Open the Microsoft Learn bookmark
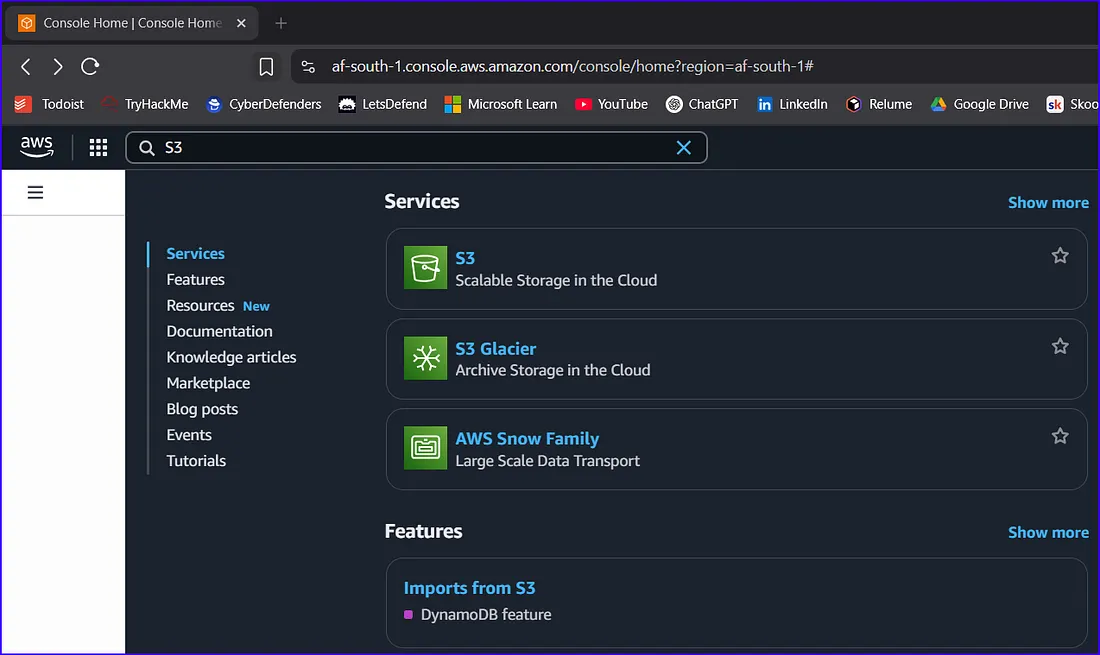The width and height of the screenshot is (1100, 655). (x=501, y=104)
